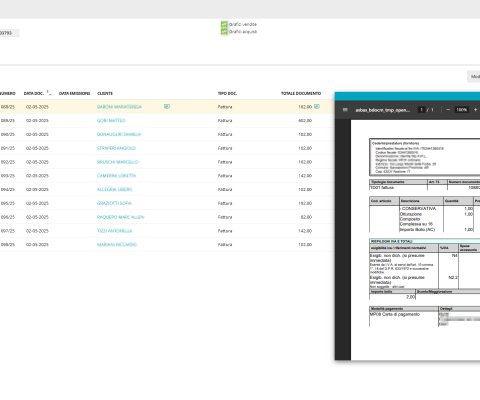This screenshot has width=480, height=400.
Task: Sort by the TOTALE DOCUMENTO column header
Action: [x=301, y=93]
